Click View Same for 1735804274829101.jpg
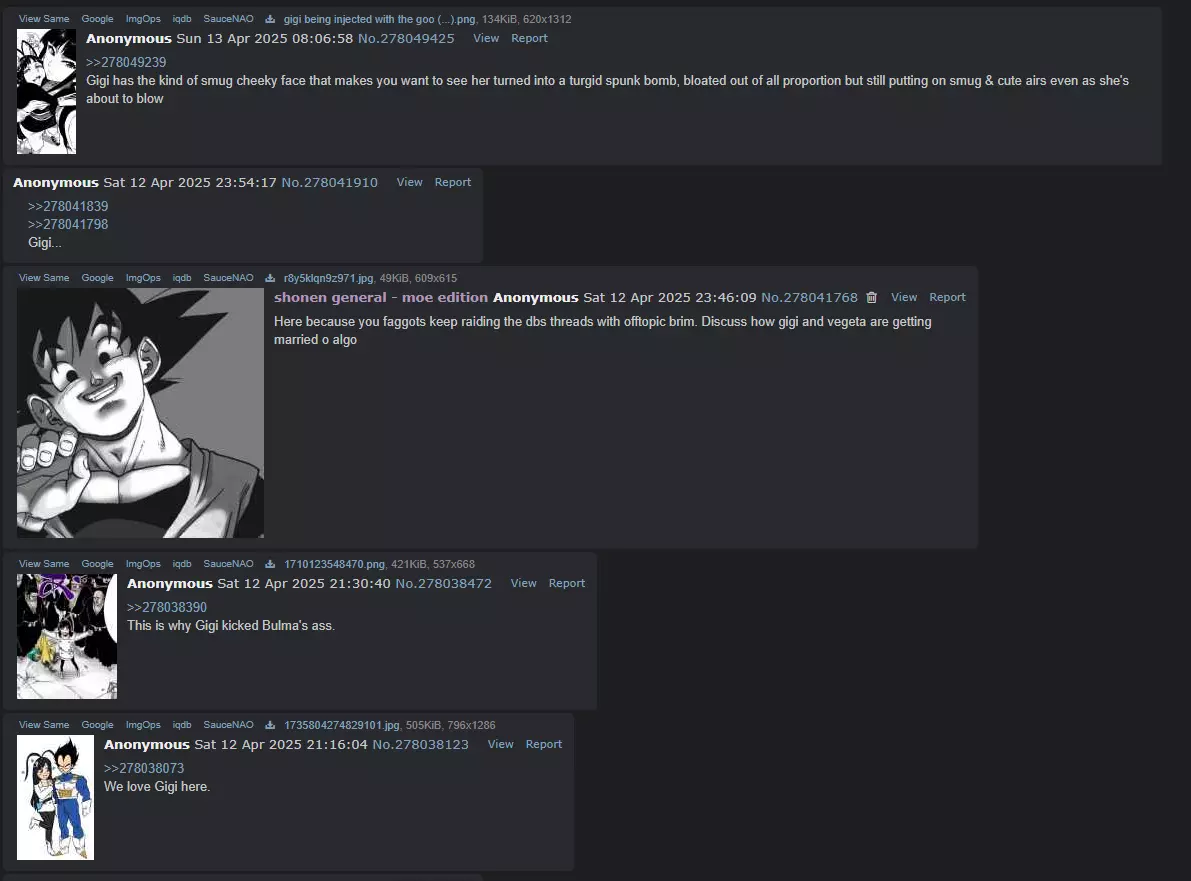This screenshot has width=1191, height=881. point(44,725)
